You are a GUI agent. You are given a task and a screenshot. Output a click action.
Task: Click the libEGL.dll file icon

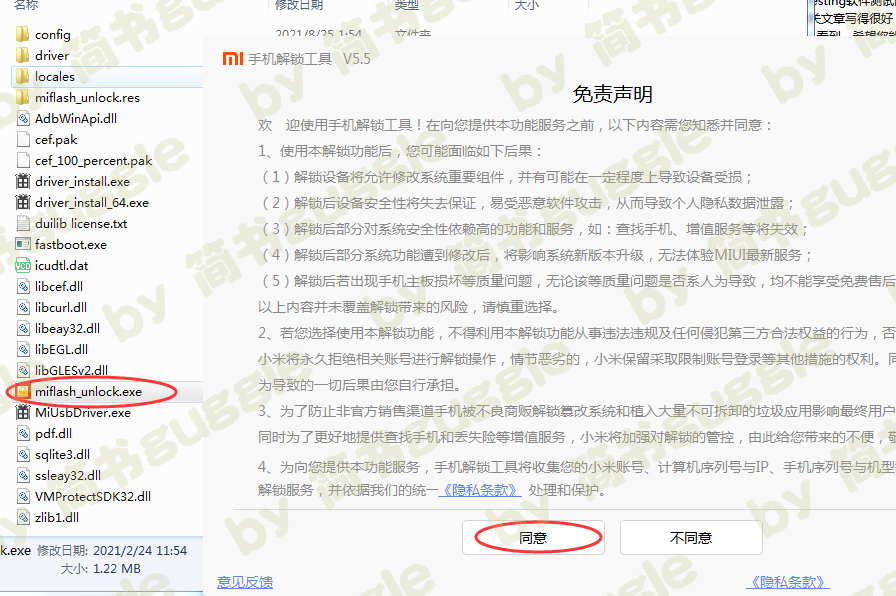point(23,350)
